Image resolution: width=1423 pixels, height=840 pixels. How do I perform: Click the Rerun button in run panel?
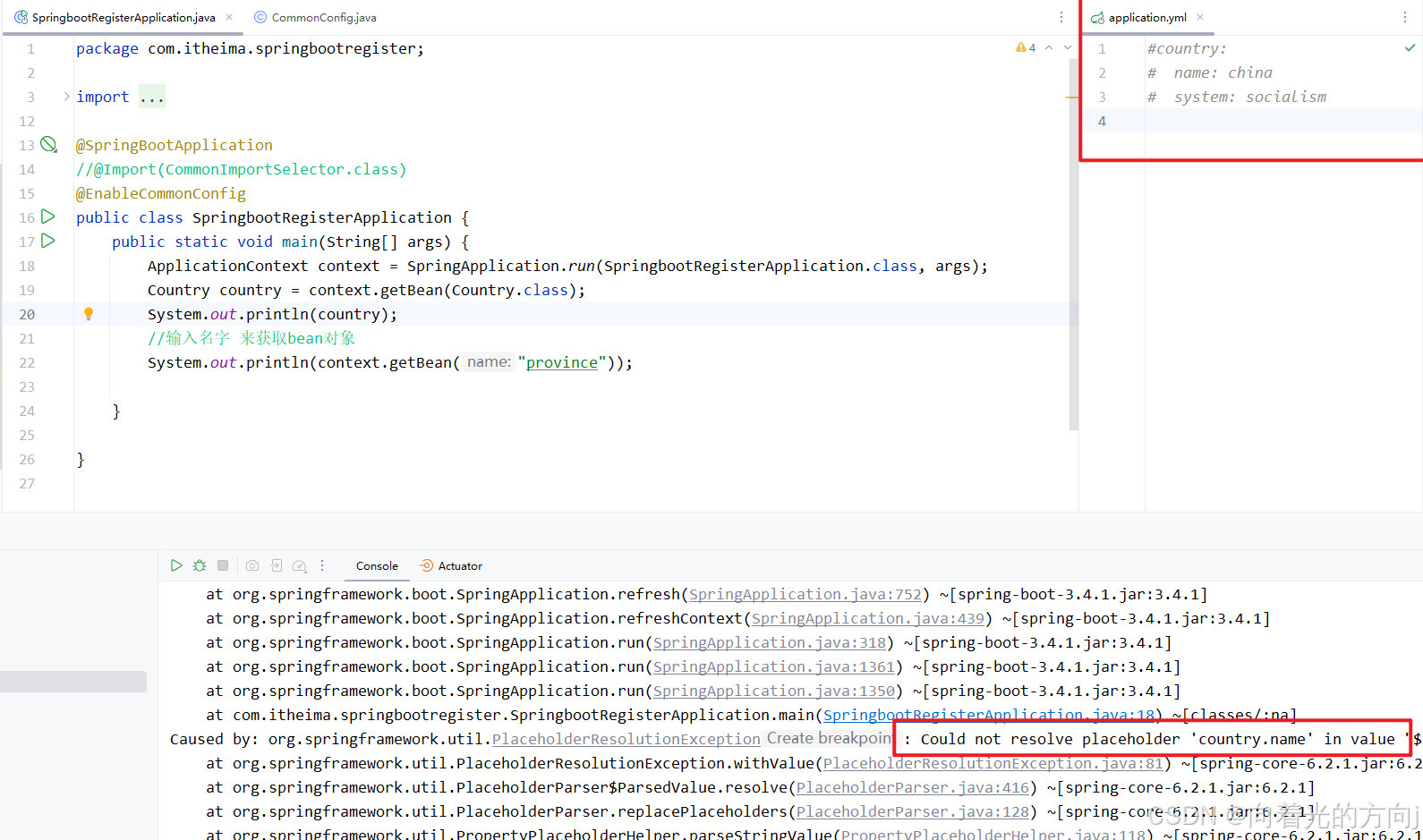[x=176, y=565]
